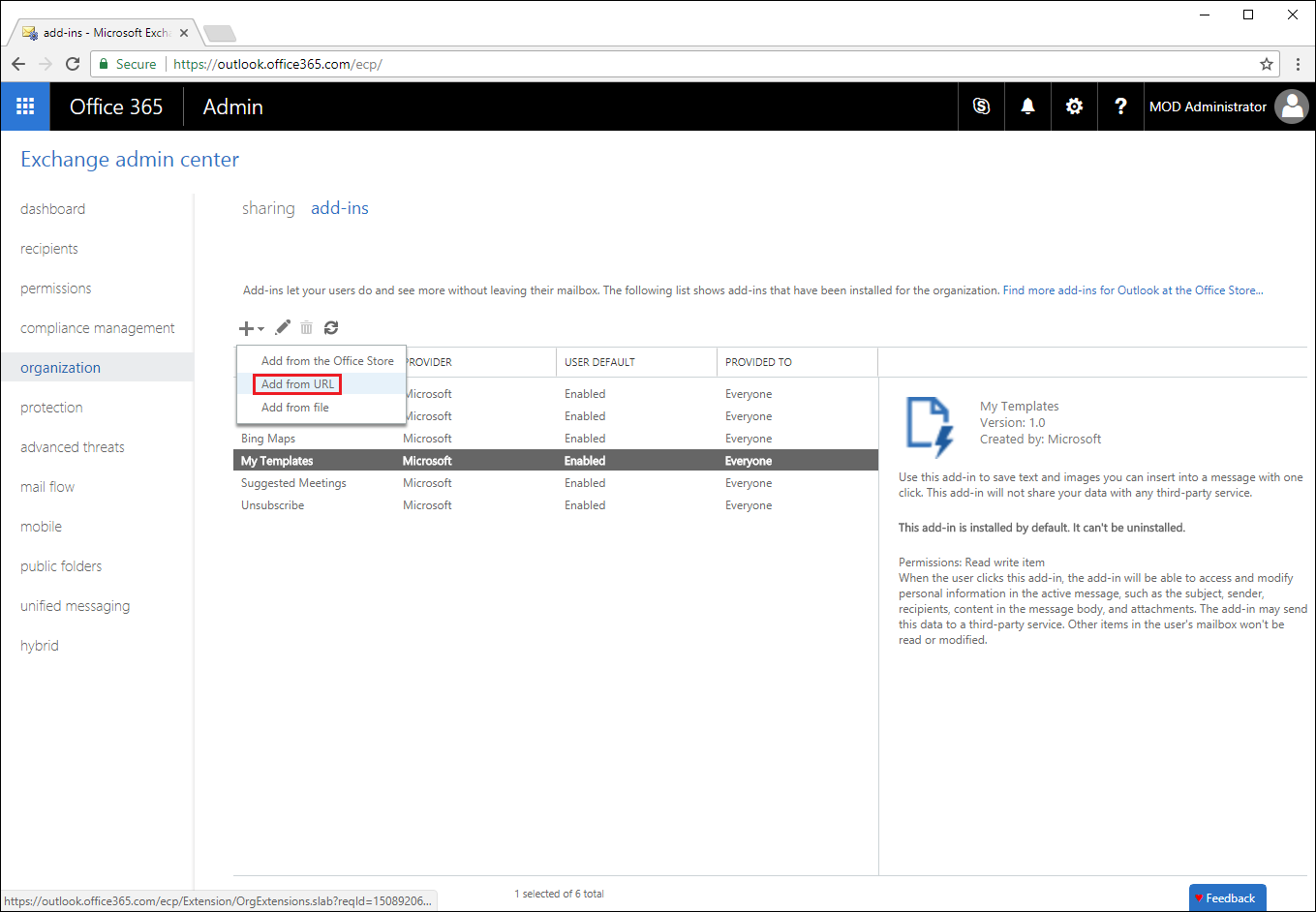1316x912 pixels.
Task: Open the Office 365 app launcher grid
Action: pos(25,106)
